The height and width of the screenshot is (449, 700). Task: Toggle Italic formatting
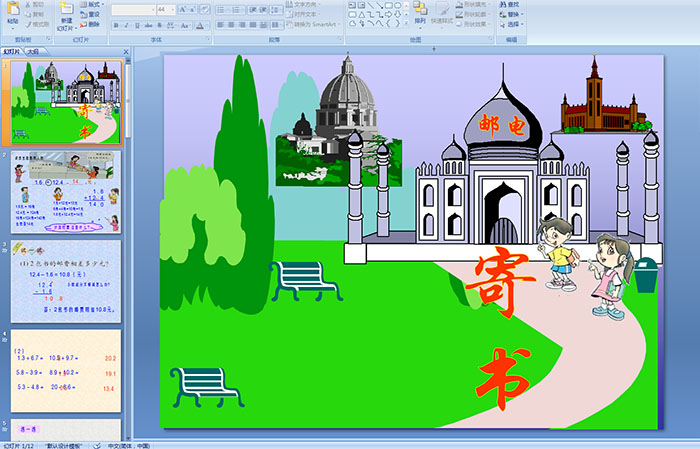coord(126,25)
